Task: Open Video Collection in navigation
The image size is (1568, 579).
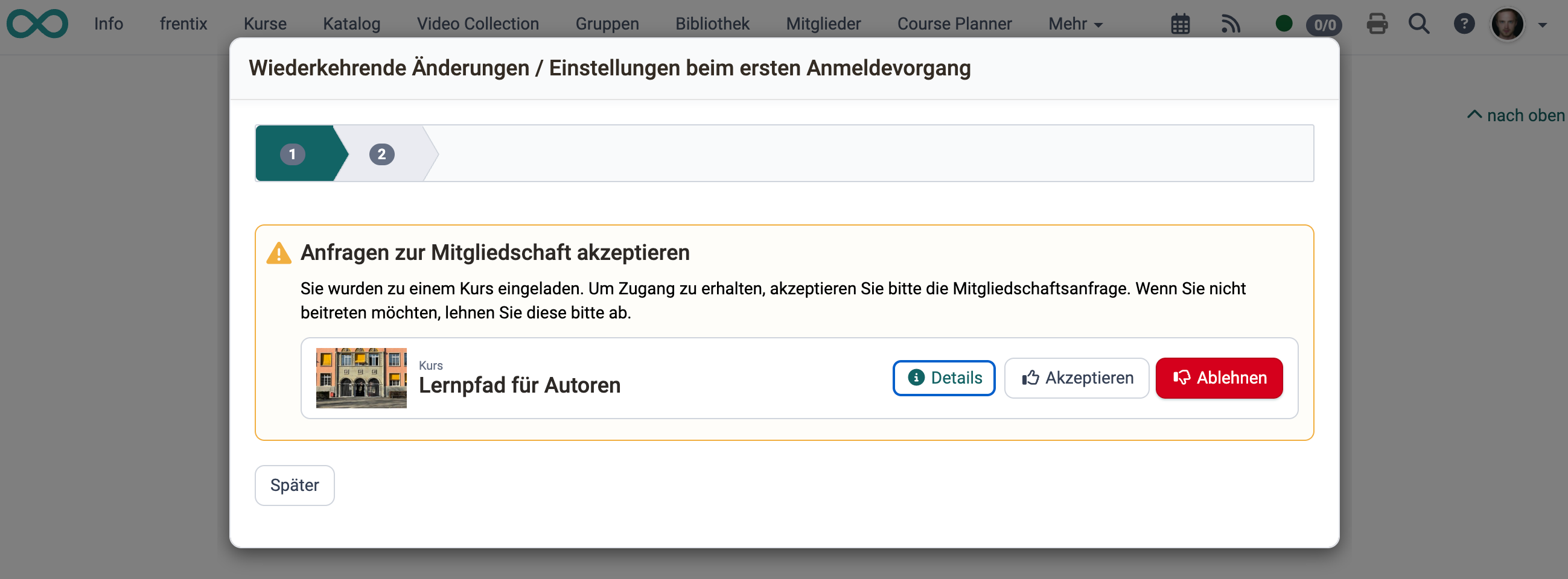Action: point(478,24)
